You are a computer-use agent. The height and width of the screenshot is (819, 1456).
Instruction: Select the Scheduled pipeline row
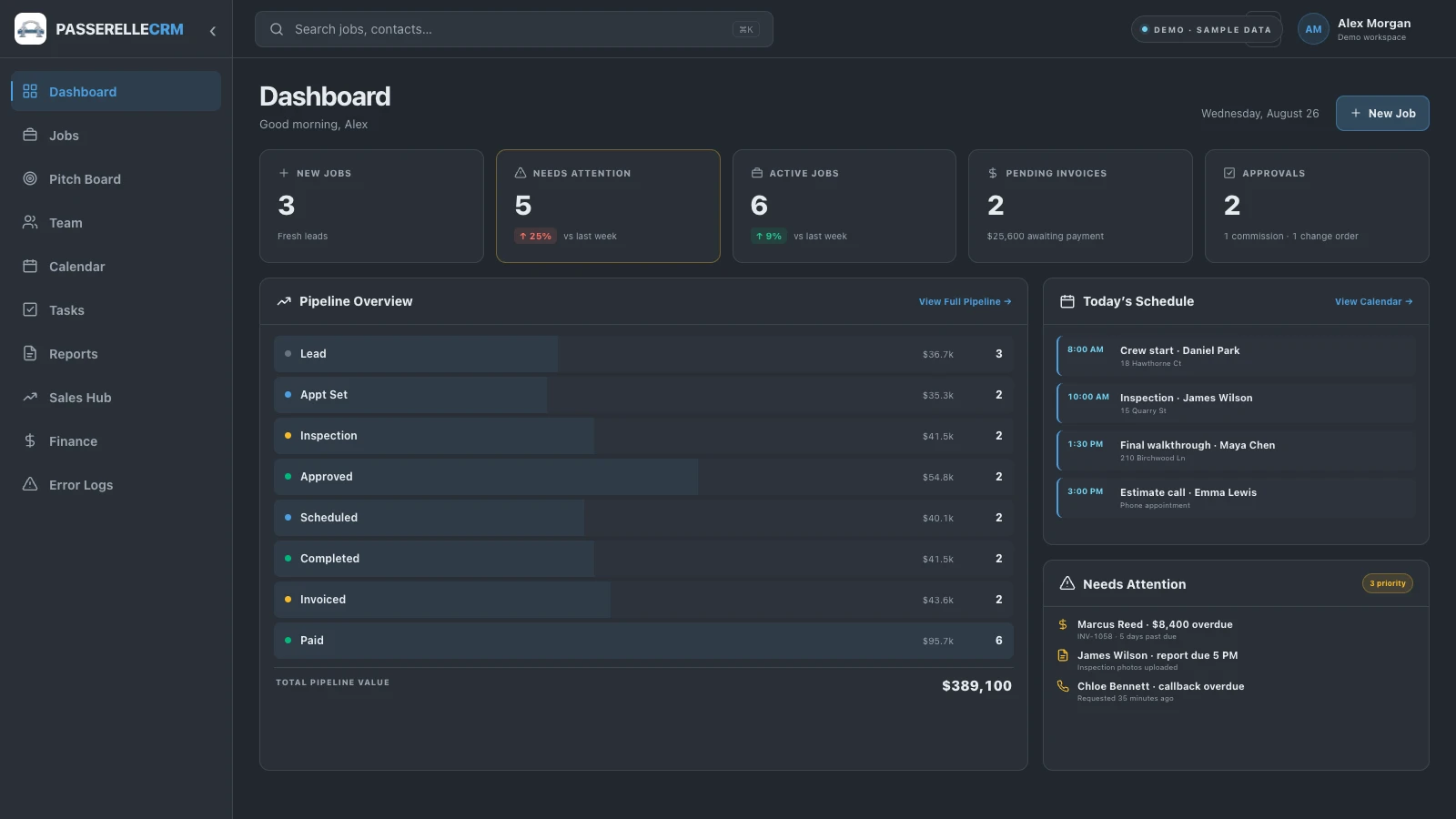[643, 518]
